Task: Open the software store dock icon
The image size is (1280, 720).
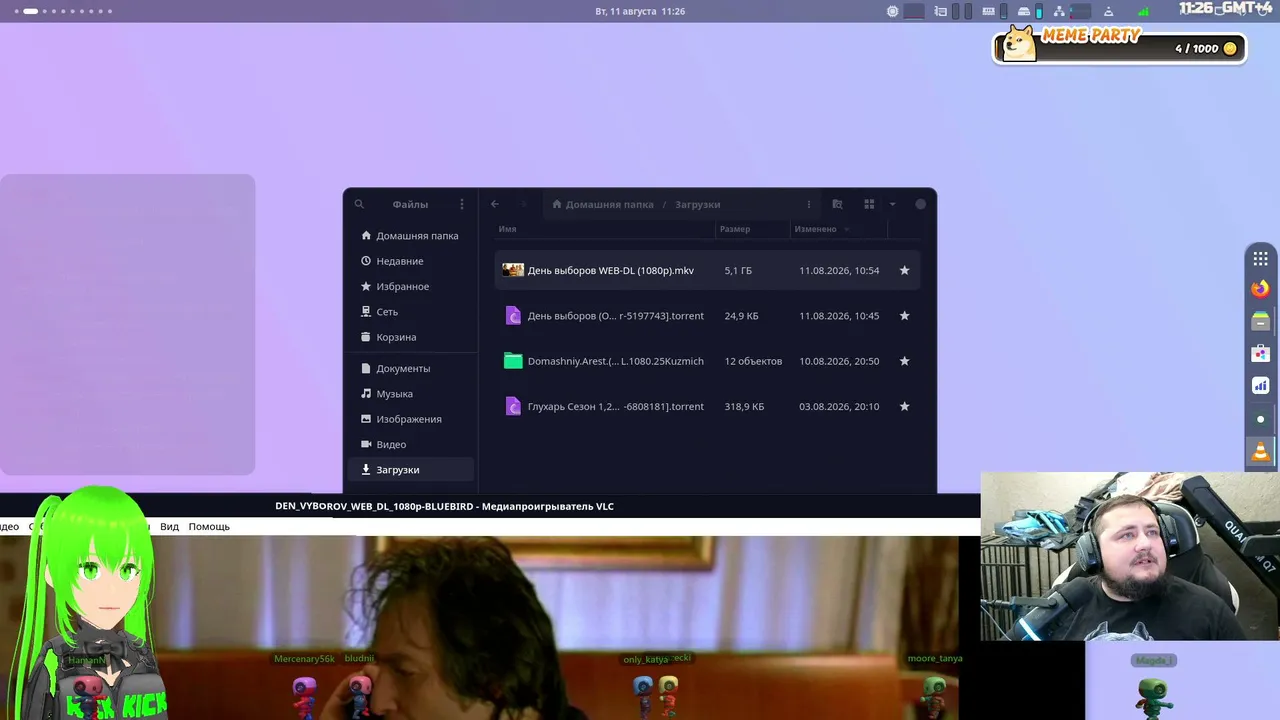Action: (1260, 353)
